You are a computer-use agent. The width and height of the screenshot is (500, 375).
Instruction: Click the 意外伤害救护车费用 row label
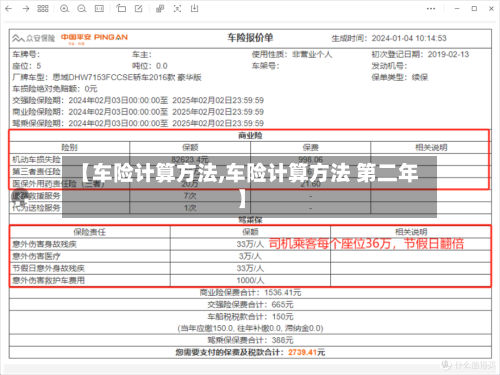48,280
